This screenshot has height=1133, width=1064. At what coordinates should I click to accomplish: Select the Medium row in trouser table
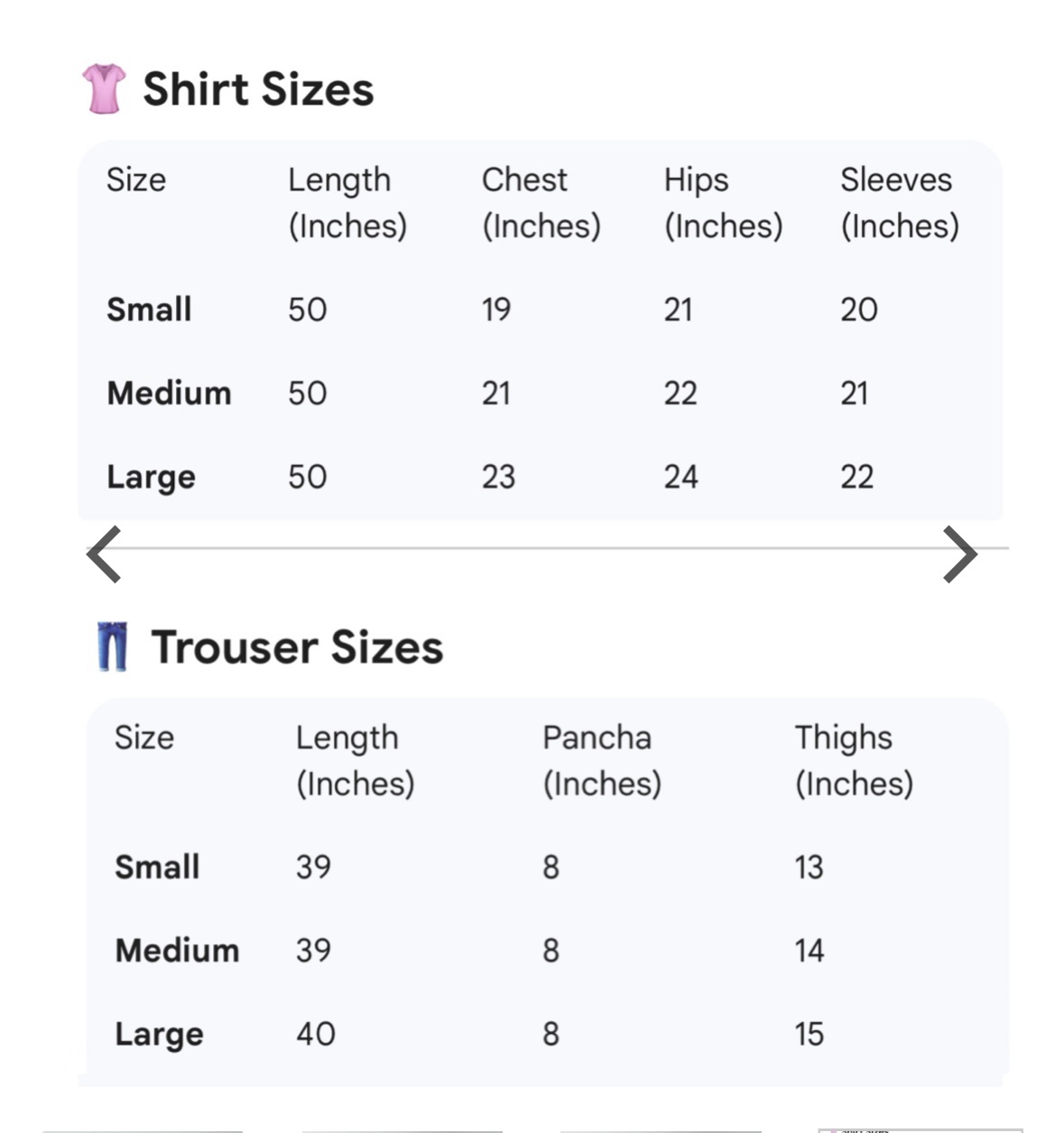pos(177,951)
